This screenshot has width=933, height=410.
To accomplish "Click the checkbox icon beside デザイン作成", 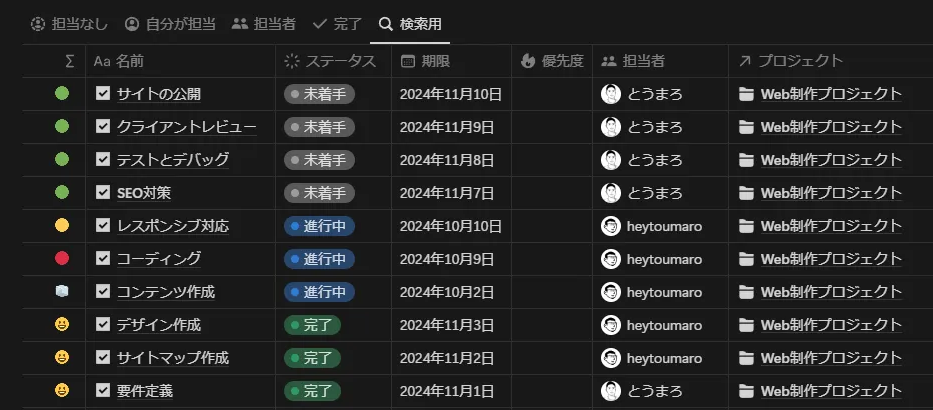I will [103, 324].
